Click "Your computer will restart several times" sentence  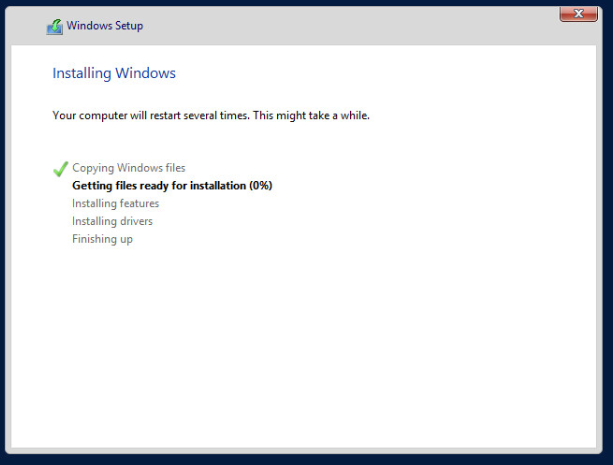151,116
